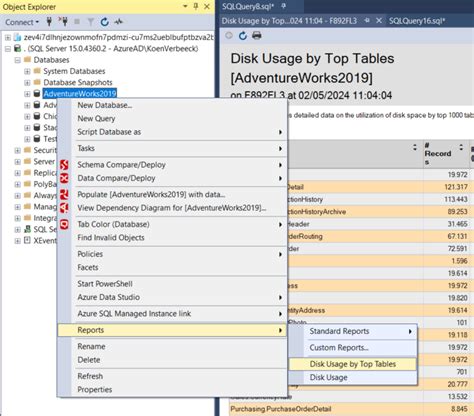Pin the SQLQuery8.sql tab
The image size is (474, 416).
click(x=284, y=6)
